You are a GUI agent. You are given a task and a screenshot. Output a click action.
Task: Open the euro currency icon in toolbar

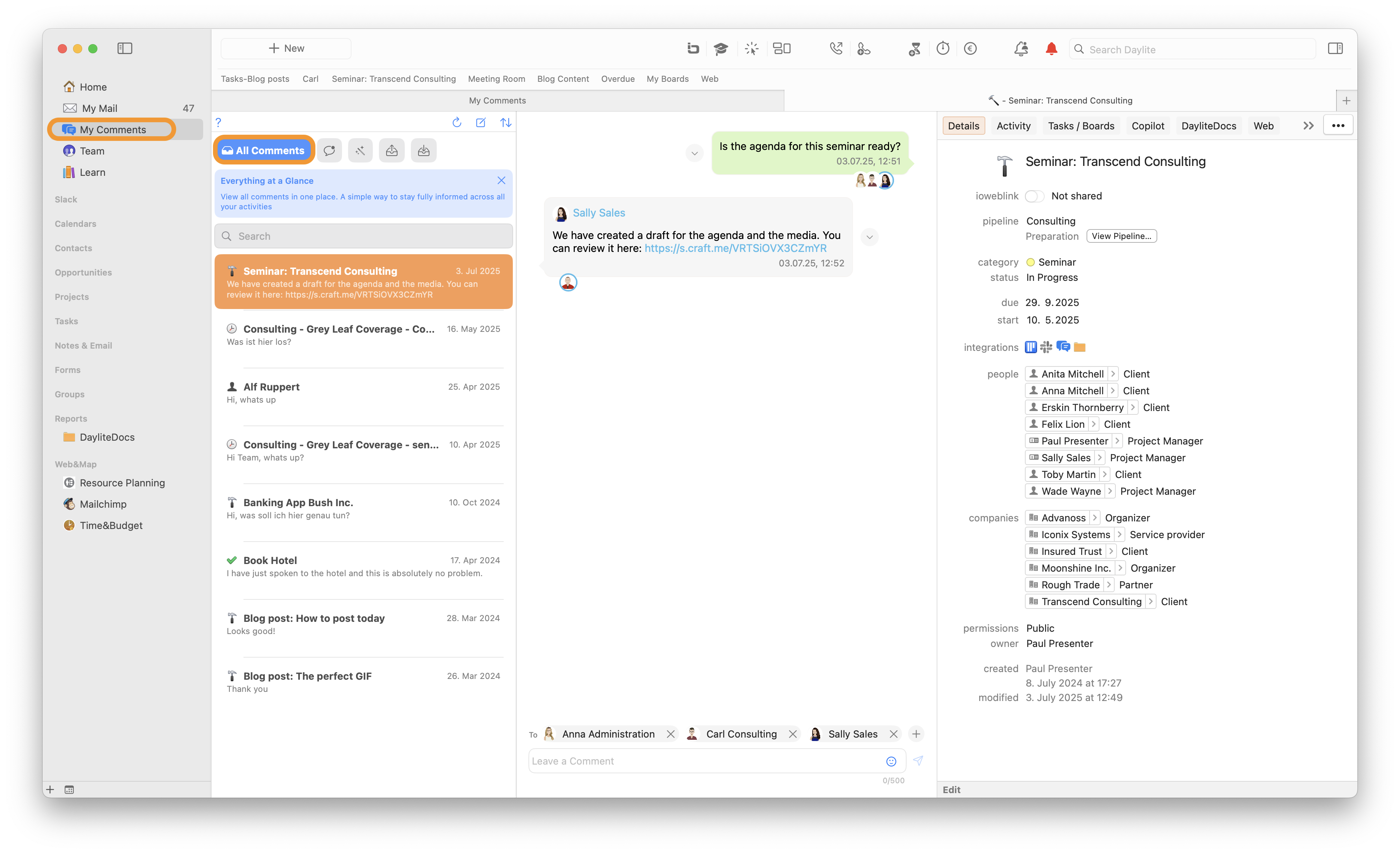[x=970, y=49]
